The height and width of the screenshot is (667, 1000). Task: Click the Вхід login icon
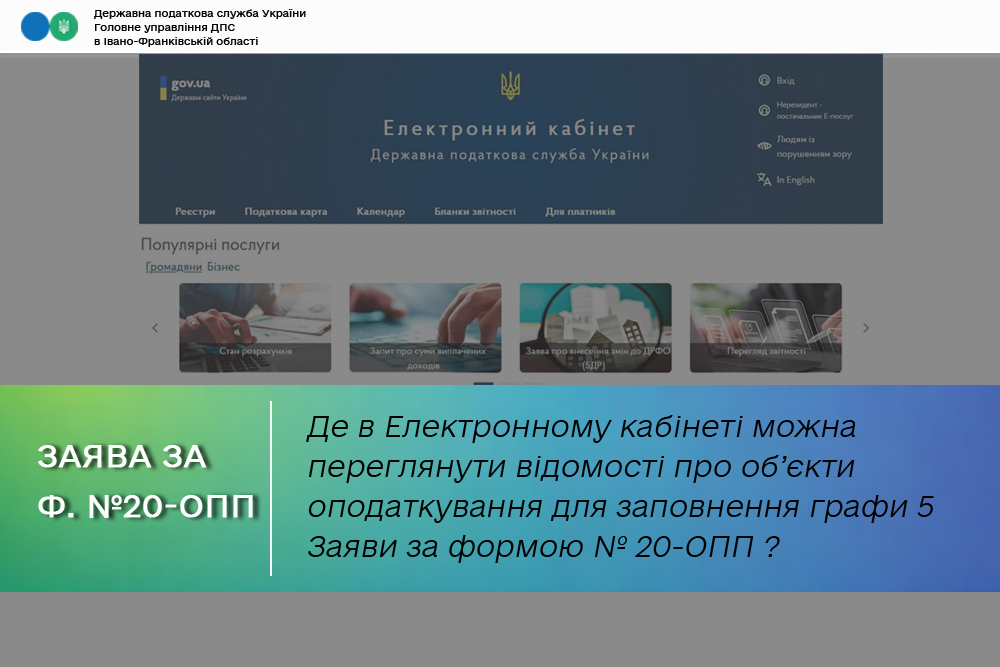tap(764, 80)
